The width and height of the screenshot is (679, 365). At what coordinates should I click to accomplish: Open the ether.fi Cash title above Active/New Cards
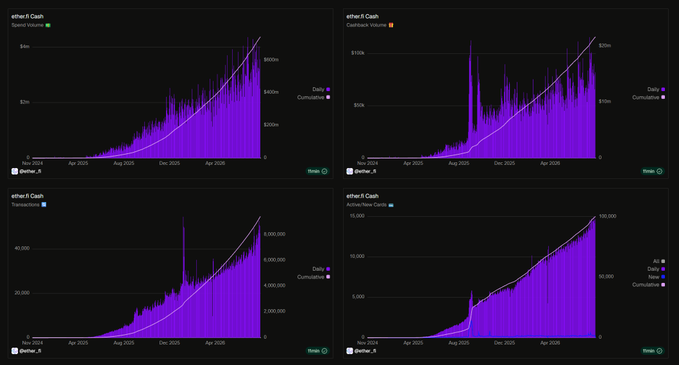pyautogui.click(x=362, y=196)
